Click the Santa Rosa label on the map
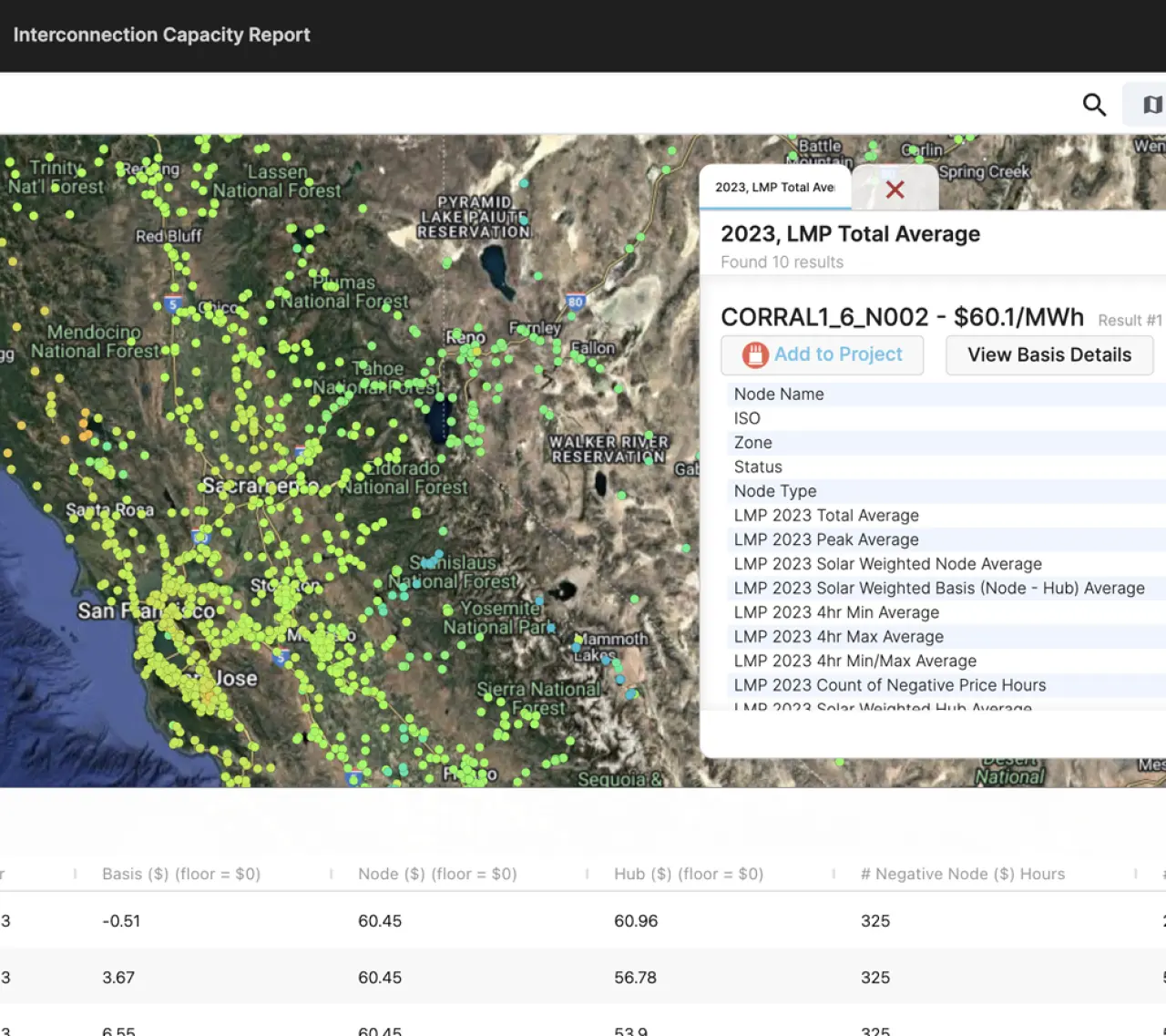This screenshot has height=1036, width=1166. (109, 509)
